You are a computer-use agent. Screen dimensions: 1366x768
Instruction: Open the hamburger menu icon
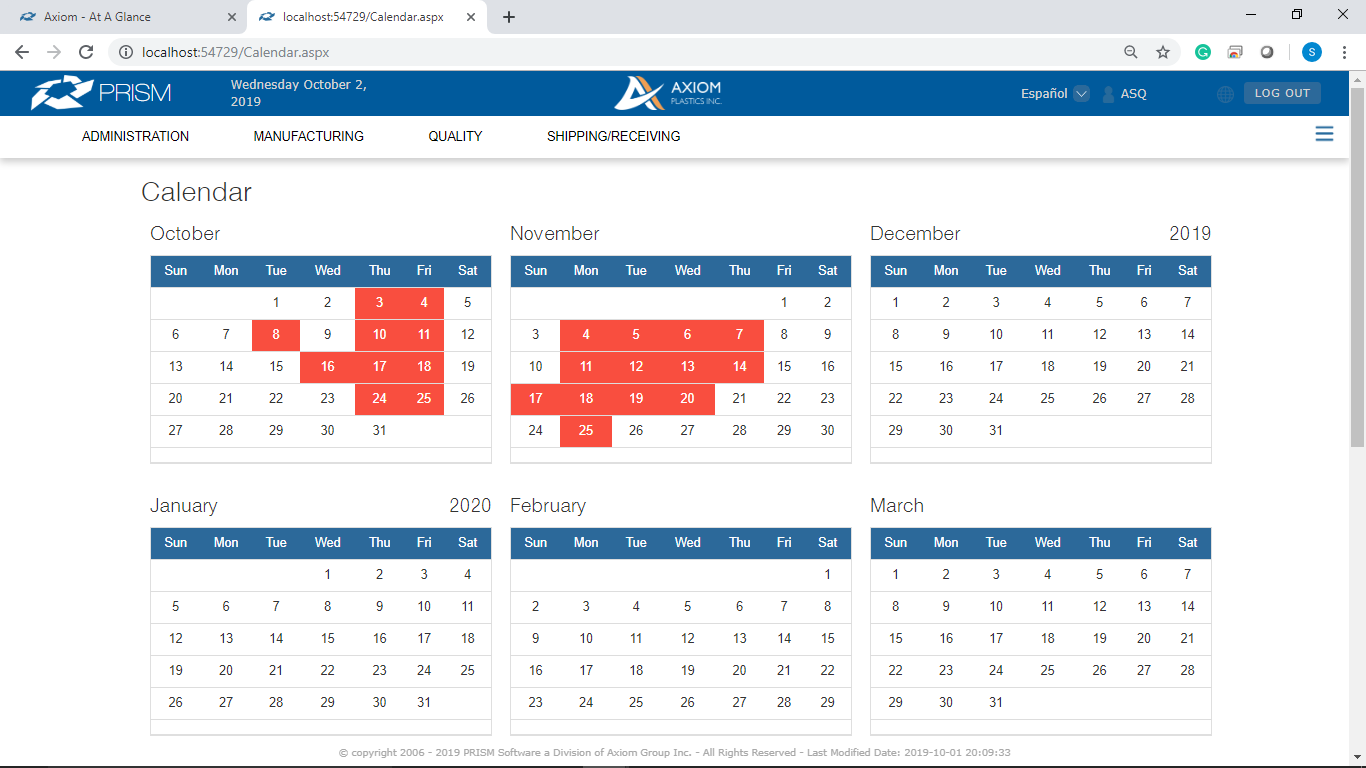point(1324,134)
